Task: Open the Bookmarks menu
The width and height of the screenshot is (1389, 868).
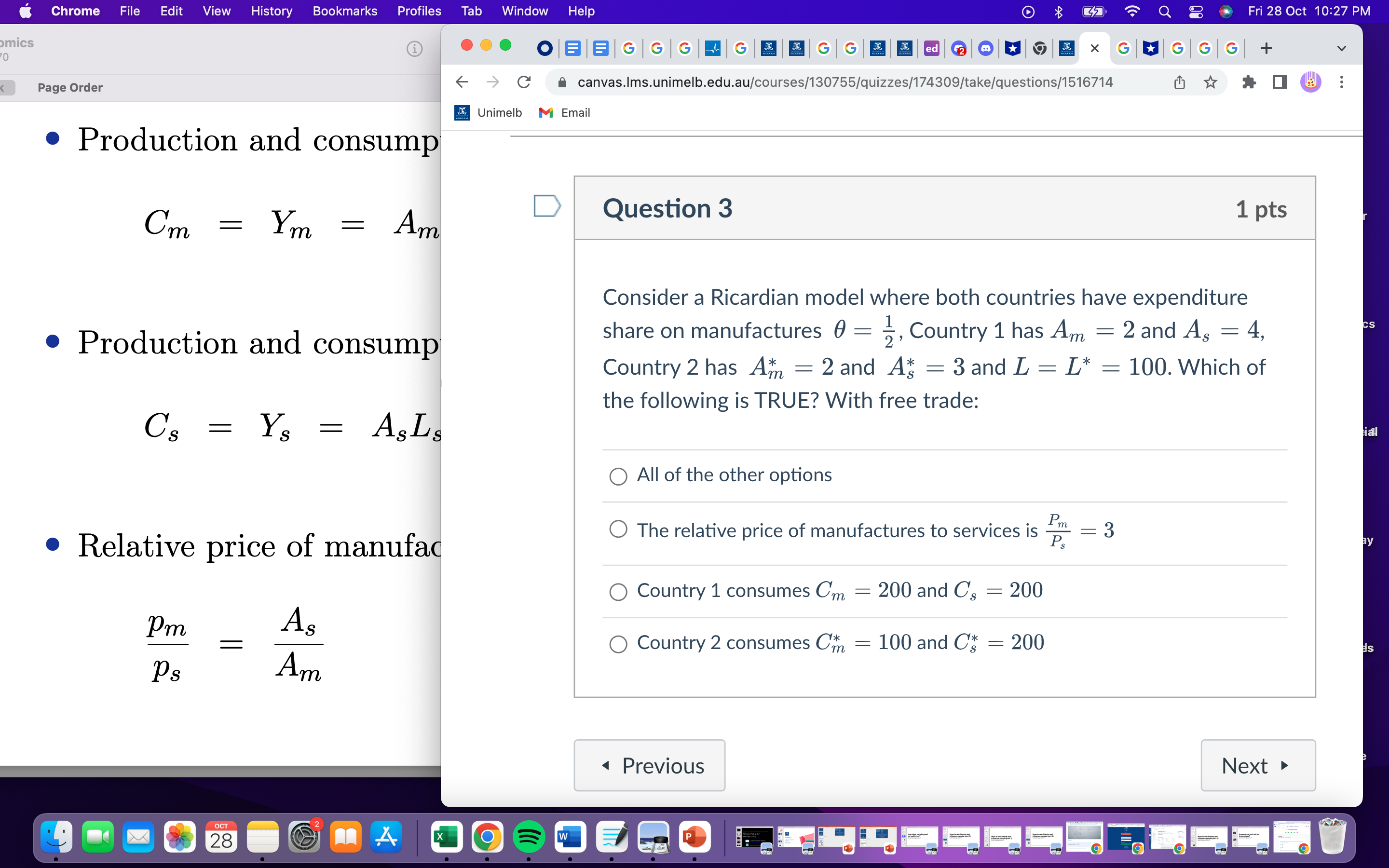Action: tap(344, 12)
